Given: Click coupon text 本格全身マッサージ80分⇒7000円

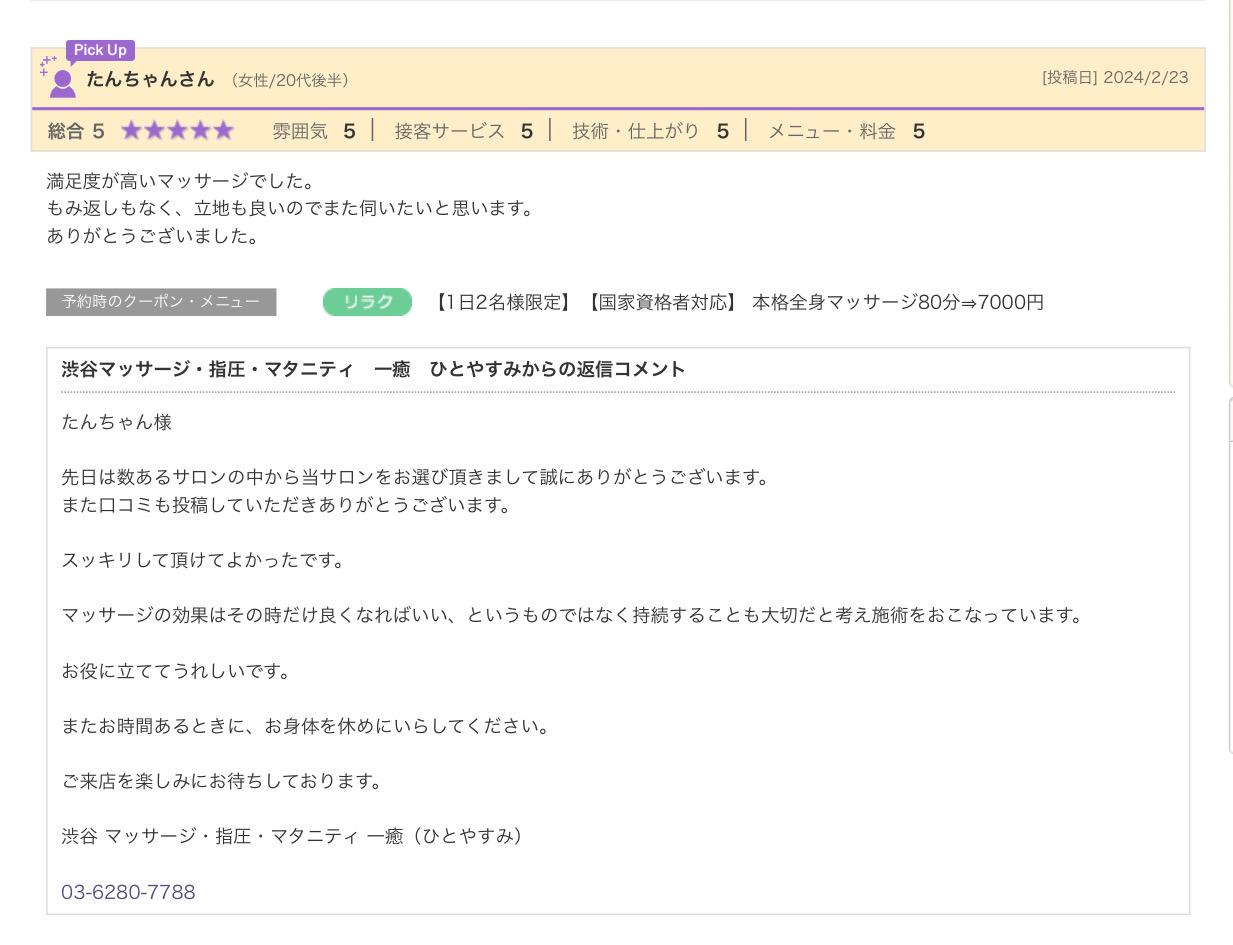Looking at the screenshot, I should pyautogui.click(x=898, y=302).
